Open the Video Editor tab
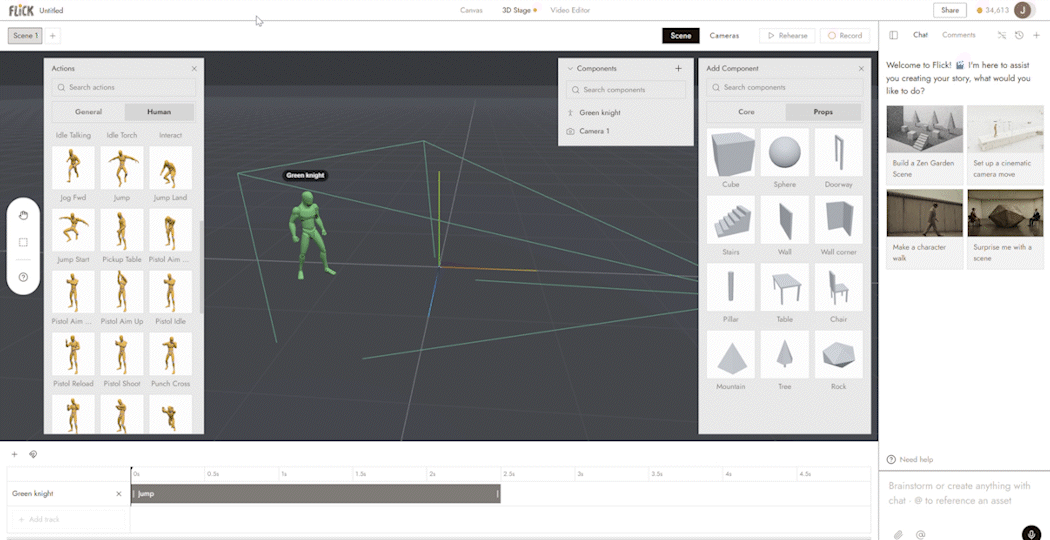Viewport: 1050px width, 540px height. [570, 10]
